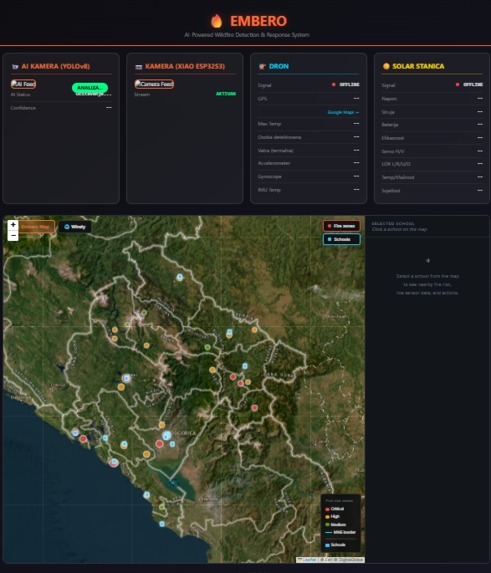Select the southernmost green medium-risk marker
The height and width of the screenshot is (573, 491).
pyautogui.click(x=162, y=507)
